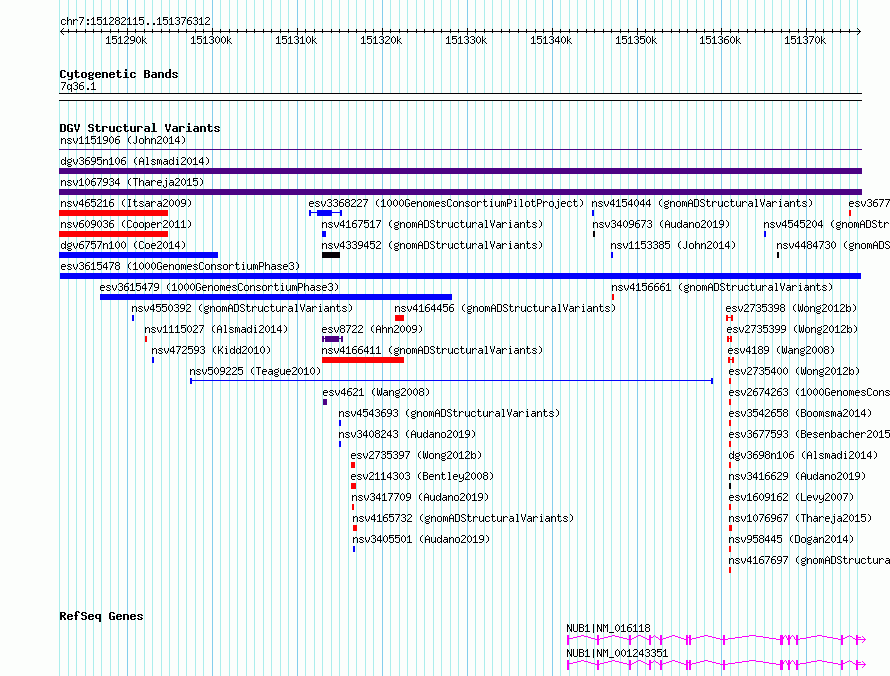Click the esv3677593 (Besenbacher2015) label
890x676 pixels.
pyautogui.click(x=809, y=434)
